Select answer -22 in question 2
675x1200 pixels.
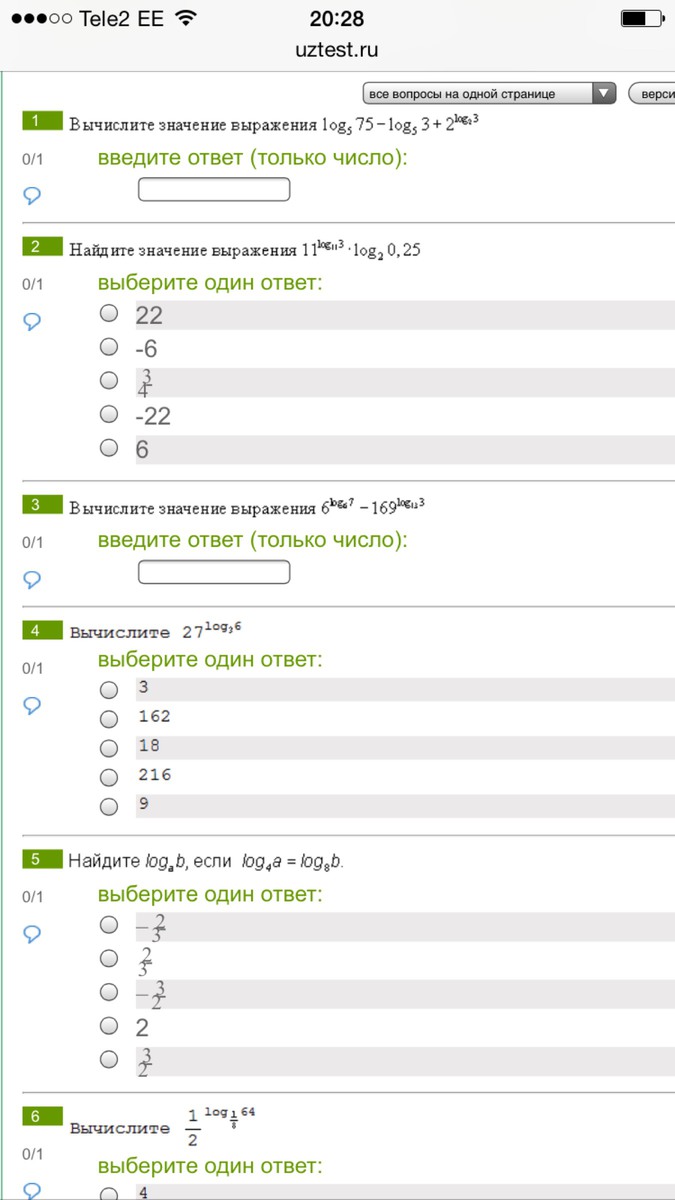click(x=109, y=415)
